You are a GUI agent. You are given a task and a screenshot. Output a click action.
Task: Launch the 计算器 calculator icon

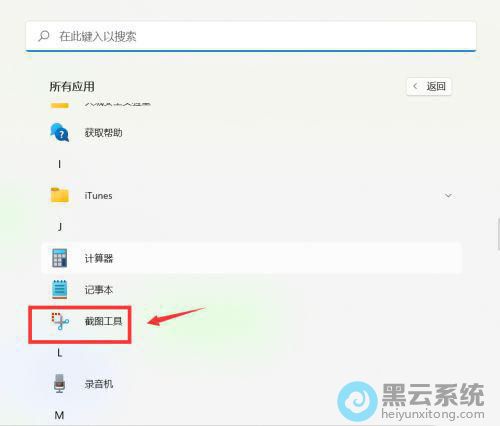coord(60,258)
